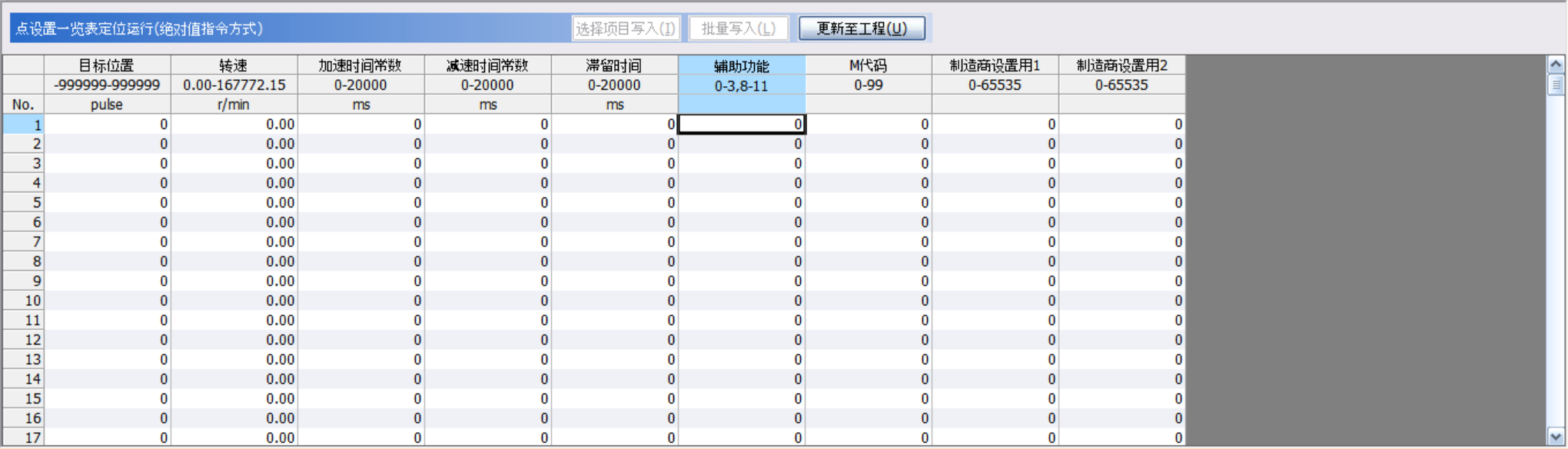Click the 减速时间常数 column header
The width and height of the screenshot is (1568, 449).
(x=487, y=65)
